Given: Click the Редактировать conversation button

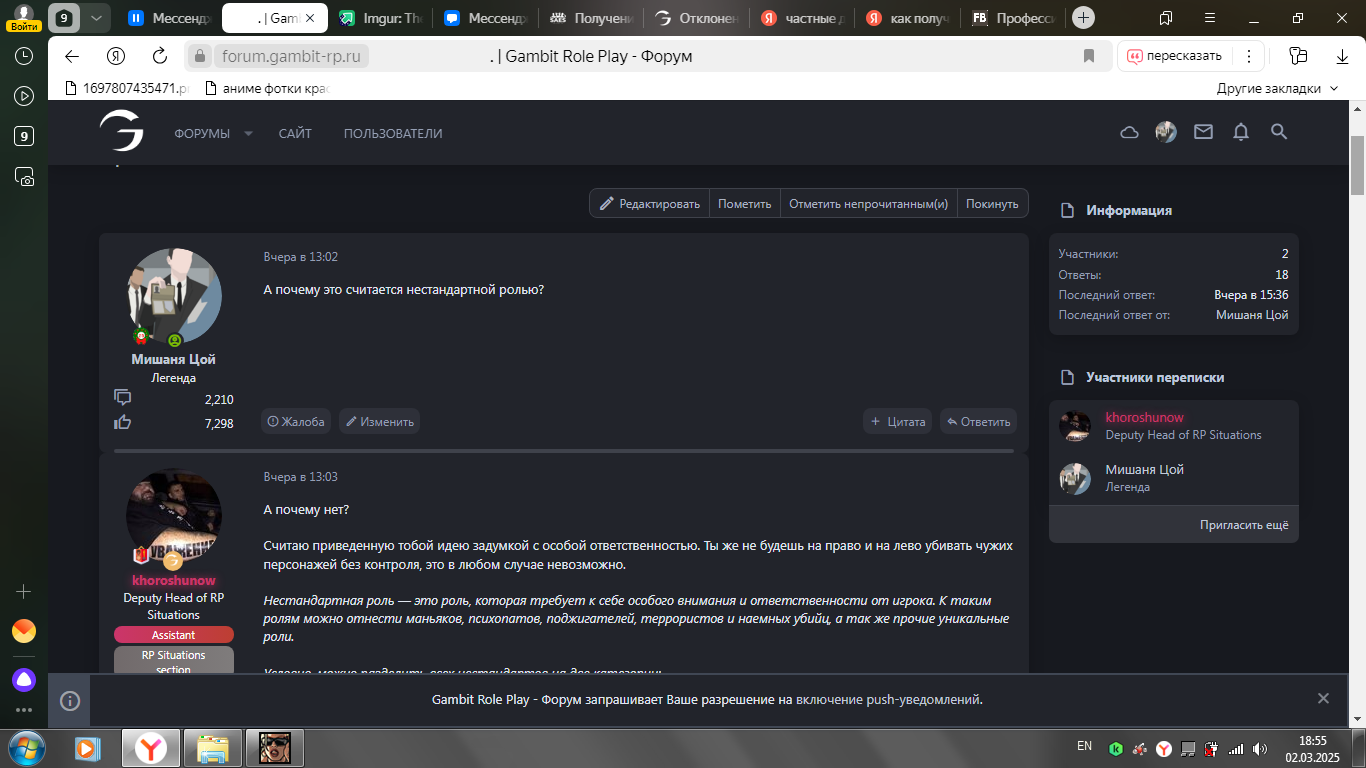Looking at the screenshot, I should click(x=649, y=204).
